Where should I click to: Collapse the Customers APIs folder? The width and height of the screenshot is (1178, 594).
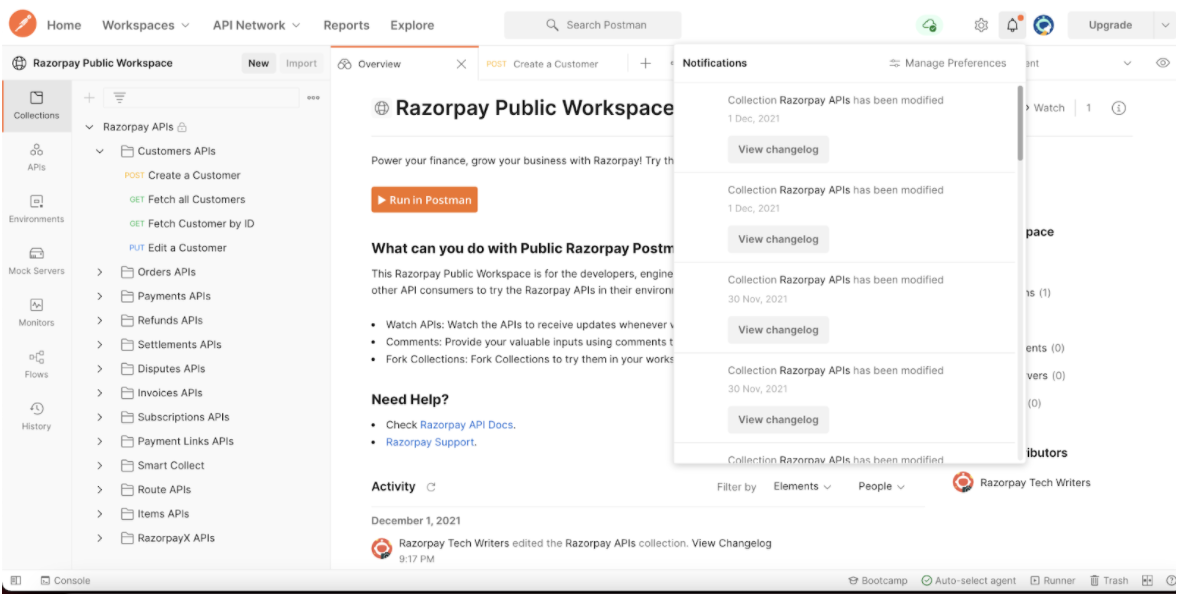99,151
